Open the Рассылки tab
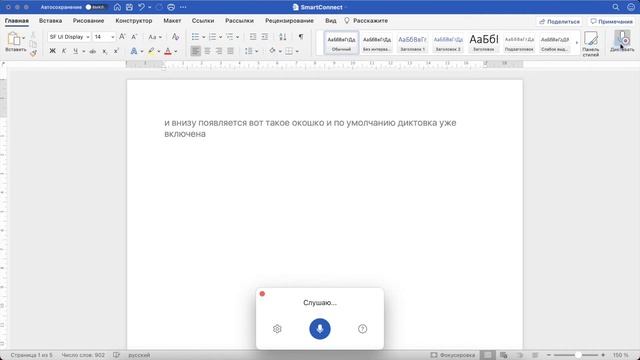The image size is (640, 360). click(x=239, y=20)
